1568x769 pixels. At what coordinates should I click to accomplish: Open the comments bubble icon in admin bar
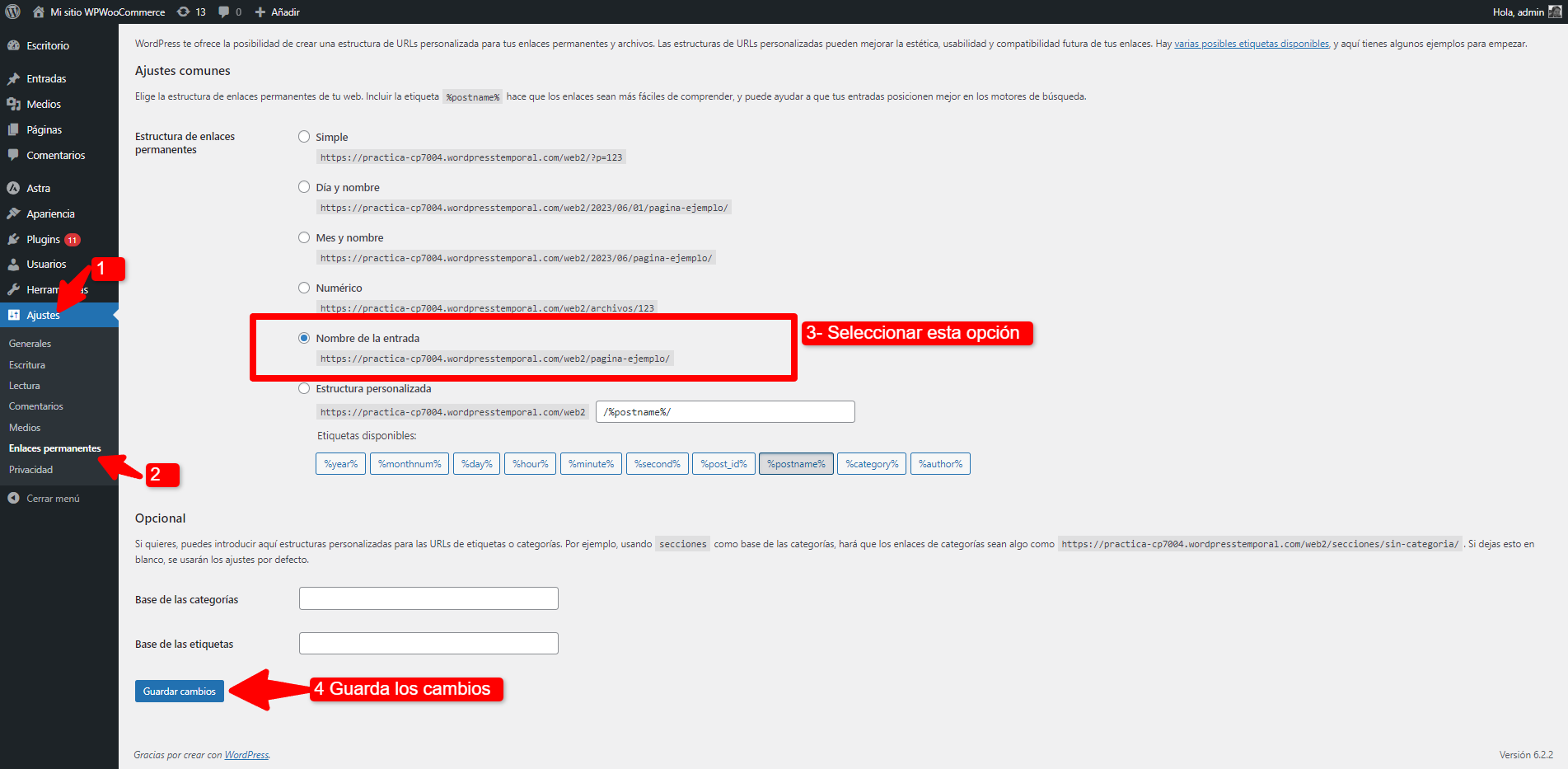coord(224,12)
